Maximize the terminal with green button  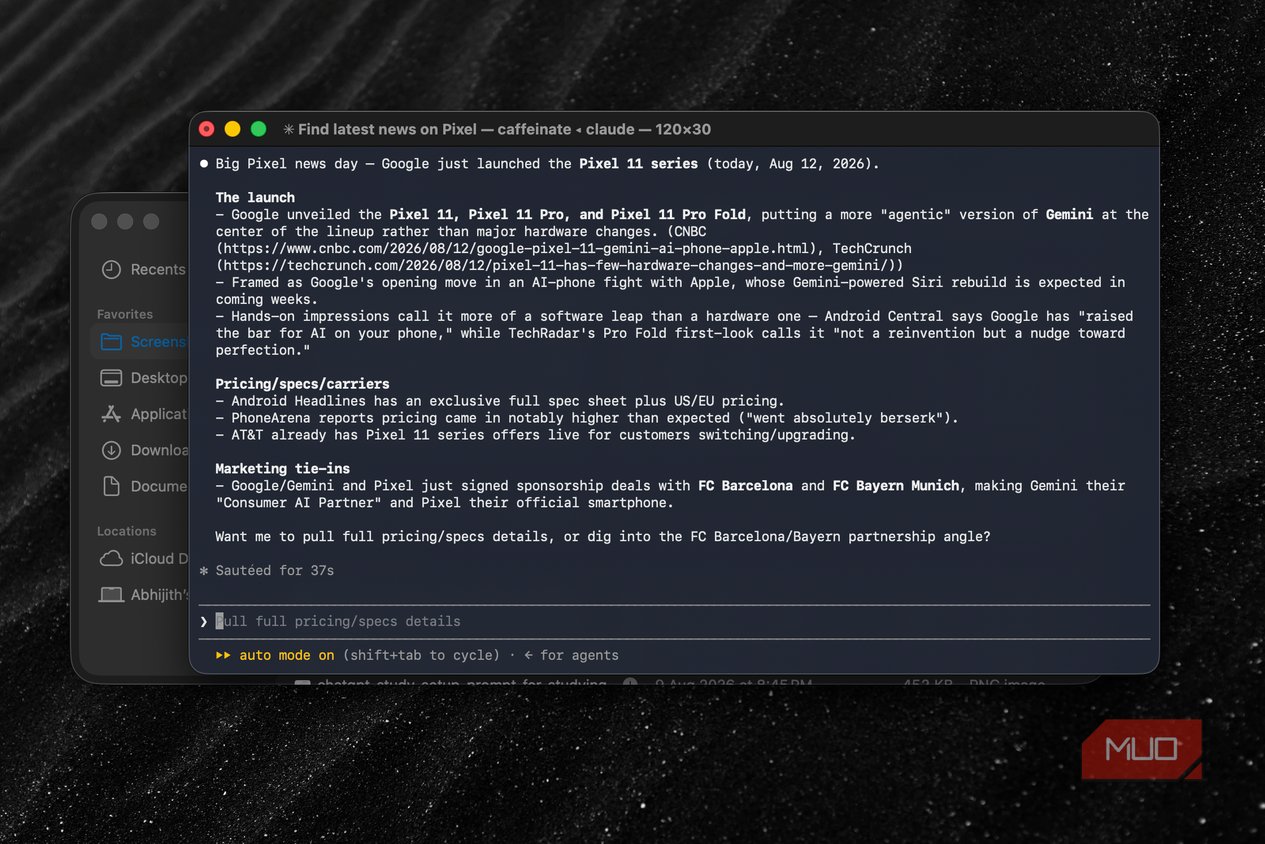click(x=259, y=129)
